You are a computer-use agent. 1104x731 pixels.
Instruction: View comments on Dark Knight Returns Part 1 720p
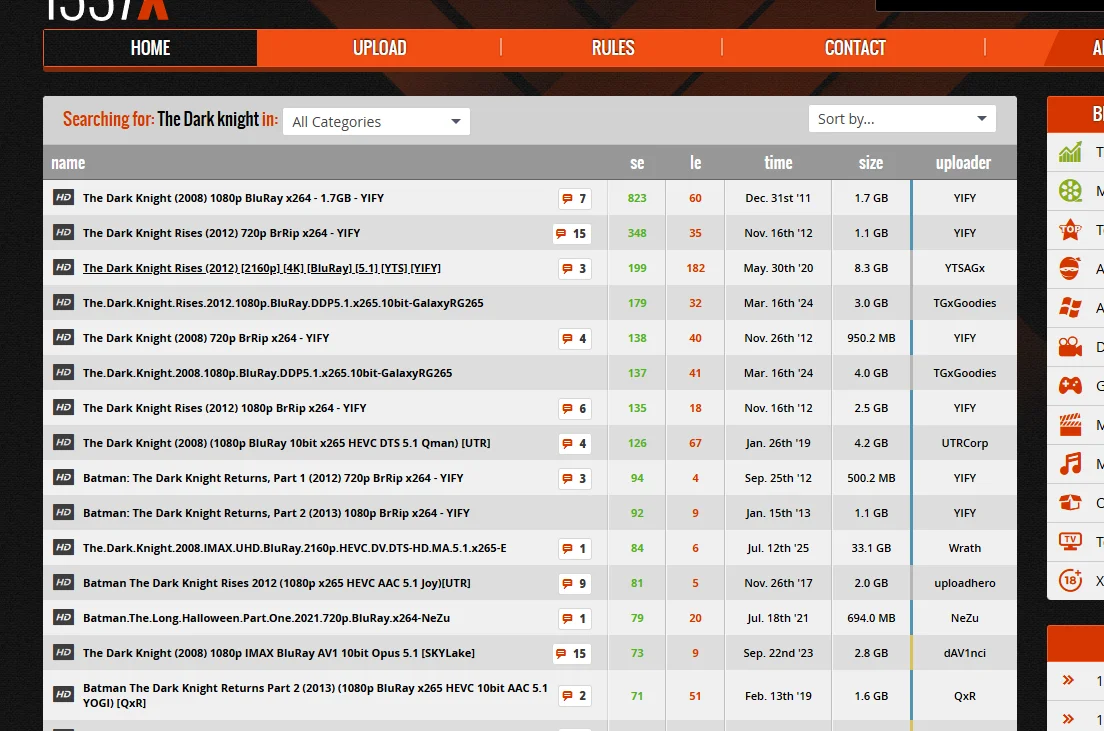[x=575, y=479]
